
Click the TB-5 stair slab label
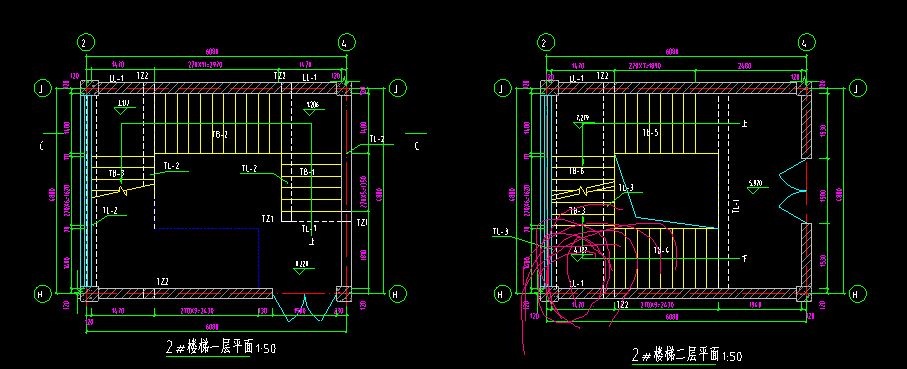tap(651, 132)
